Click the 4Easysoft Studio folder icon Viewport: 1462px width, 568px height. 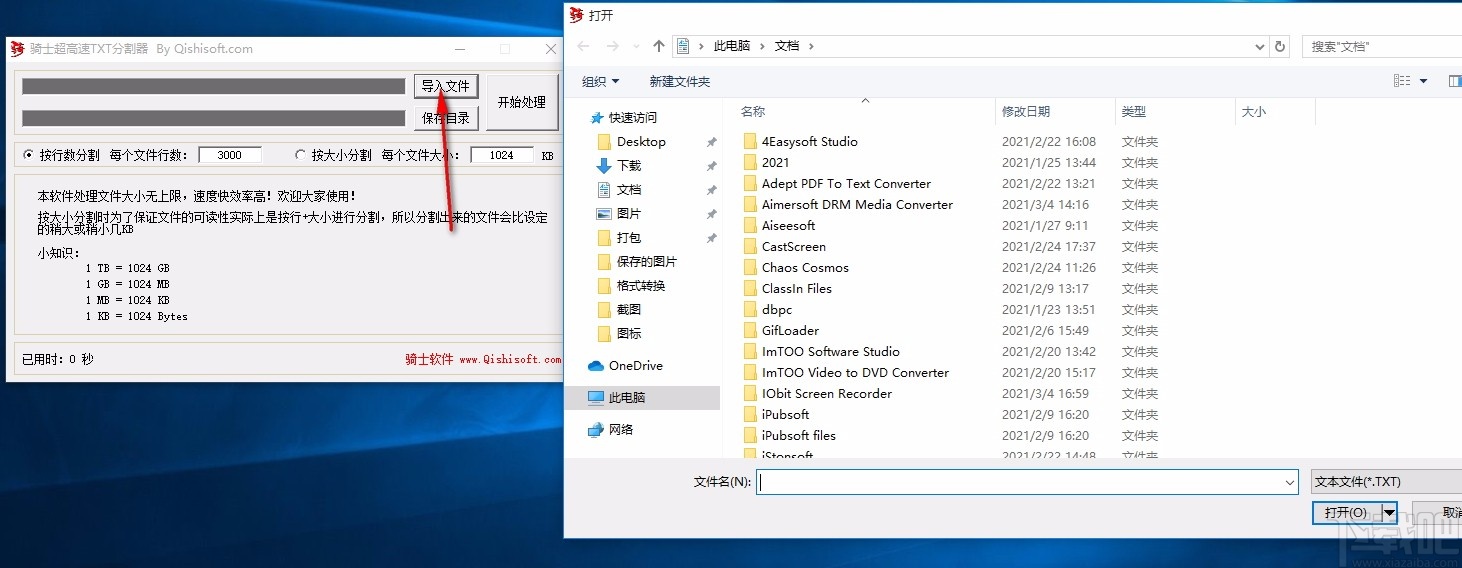751,142
